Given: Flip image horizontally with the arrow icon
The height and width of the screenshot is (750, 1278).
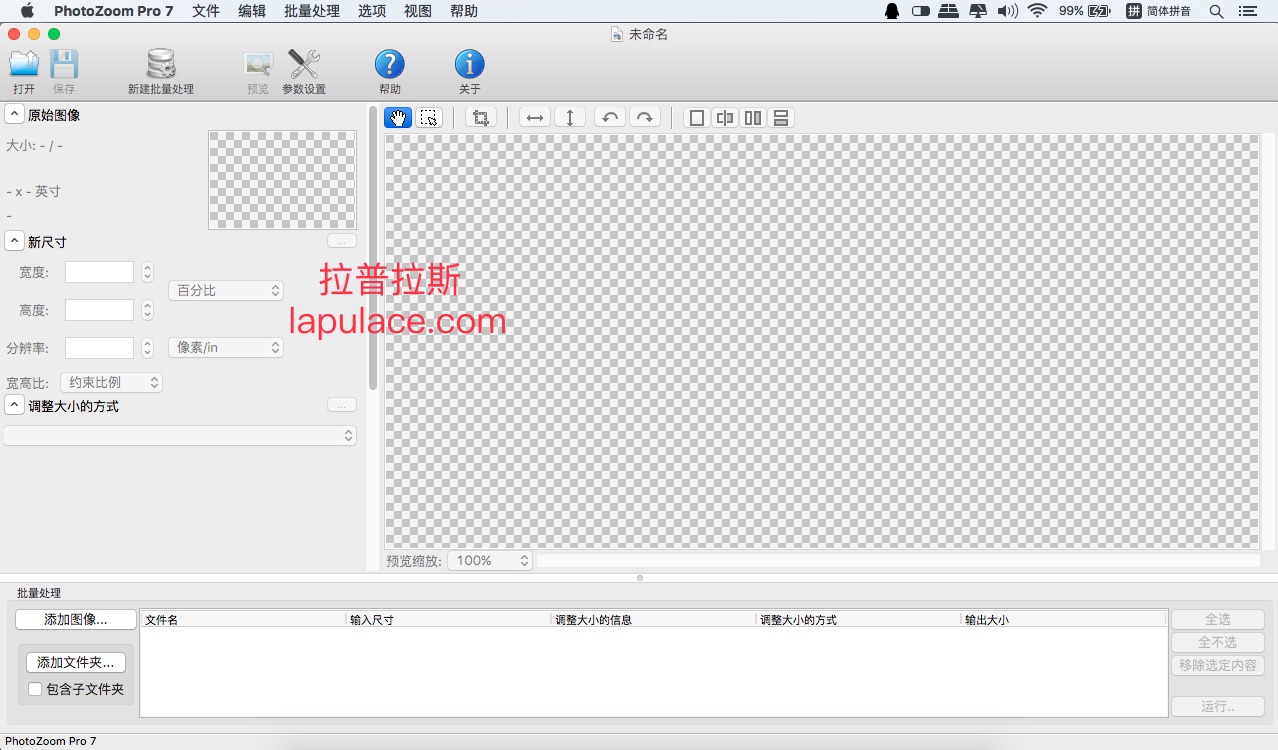Looking at the screenshot, I should click(535, 118).
